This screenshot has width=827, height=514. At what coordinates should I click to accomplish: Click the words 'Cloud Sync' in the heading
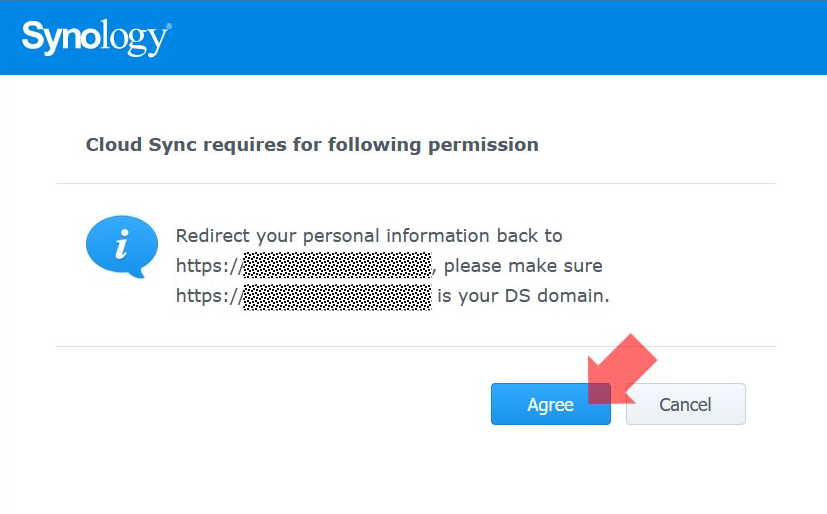point(141,145)
